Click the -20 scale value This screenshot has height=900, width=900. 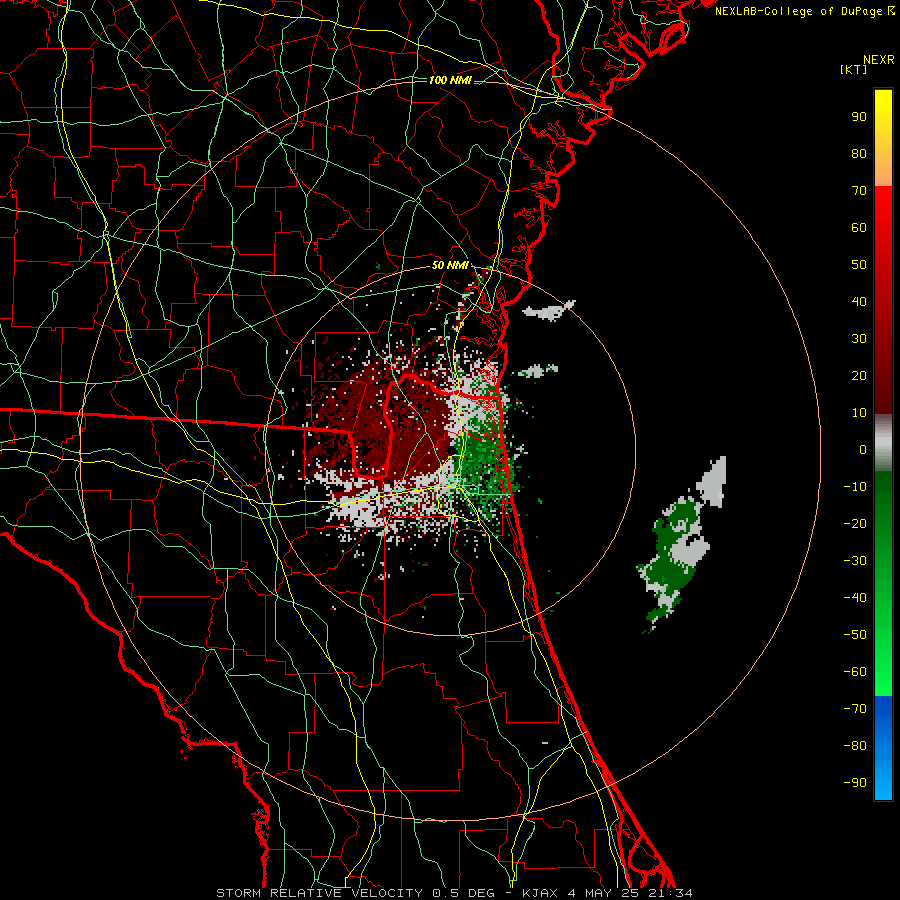pyautogui.click(x=855, y=524)
